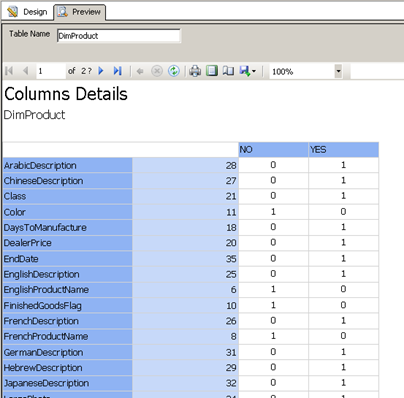Viewport: 404px width, 398px height.
Task: Select YES column header
Action: pyautogui.click(x=344, y=150)
